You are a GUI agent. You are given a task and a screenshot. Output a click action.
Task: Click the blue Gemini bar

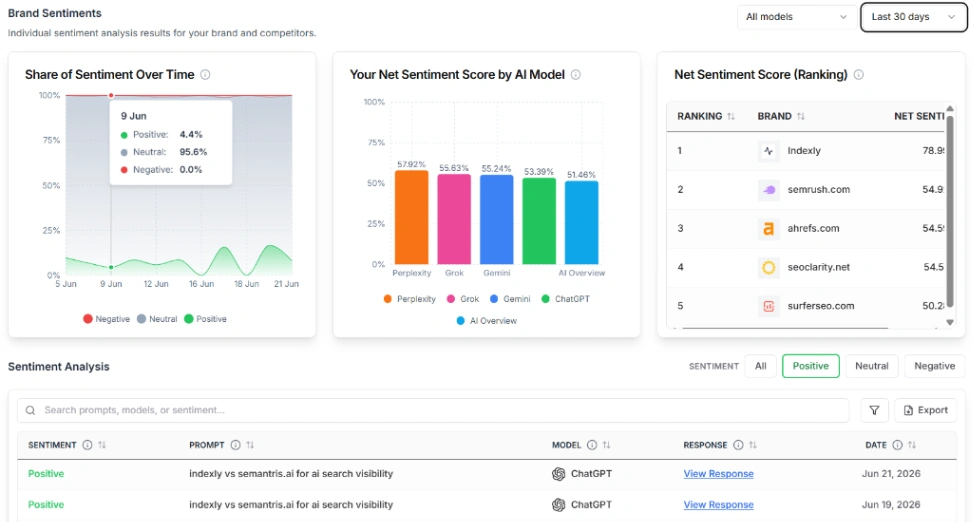click(x=497, y=219)
